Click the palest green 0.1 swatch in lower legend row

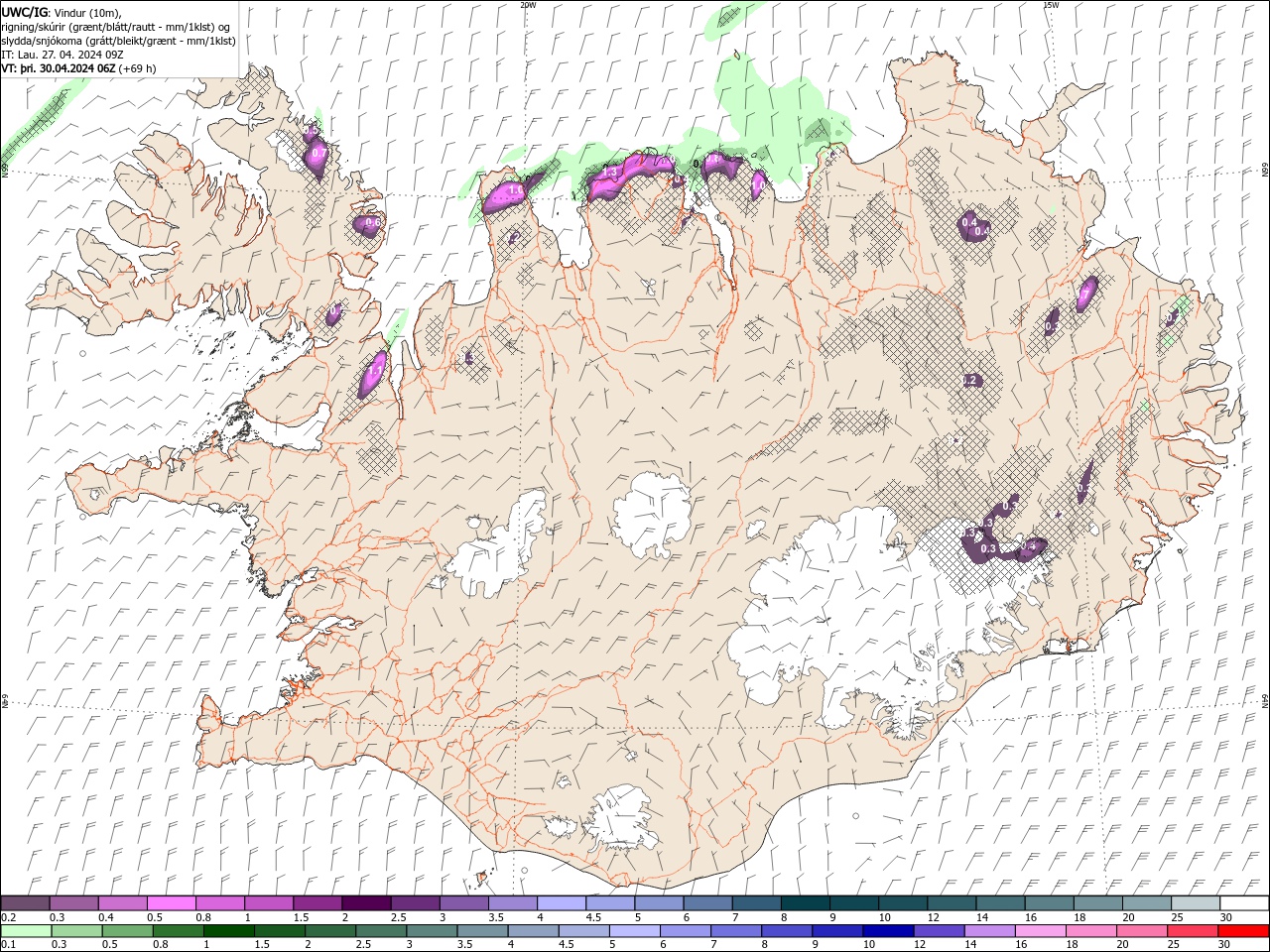(x=26, y=930)
